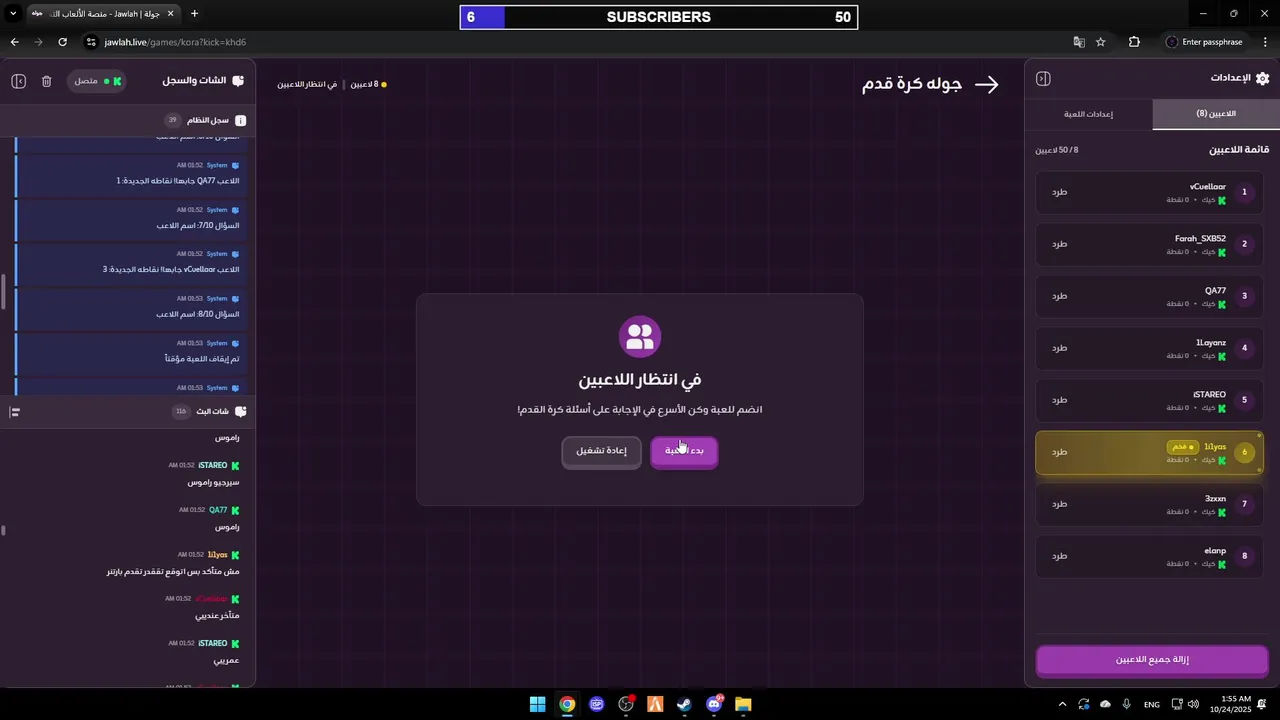
Task: Remove all players with إزالة جميع اللاعبين
Action: tap(1152, 660)
